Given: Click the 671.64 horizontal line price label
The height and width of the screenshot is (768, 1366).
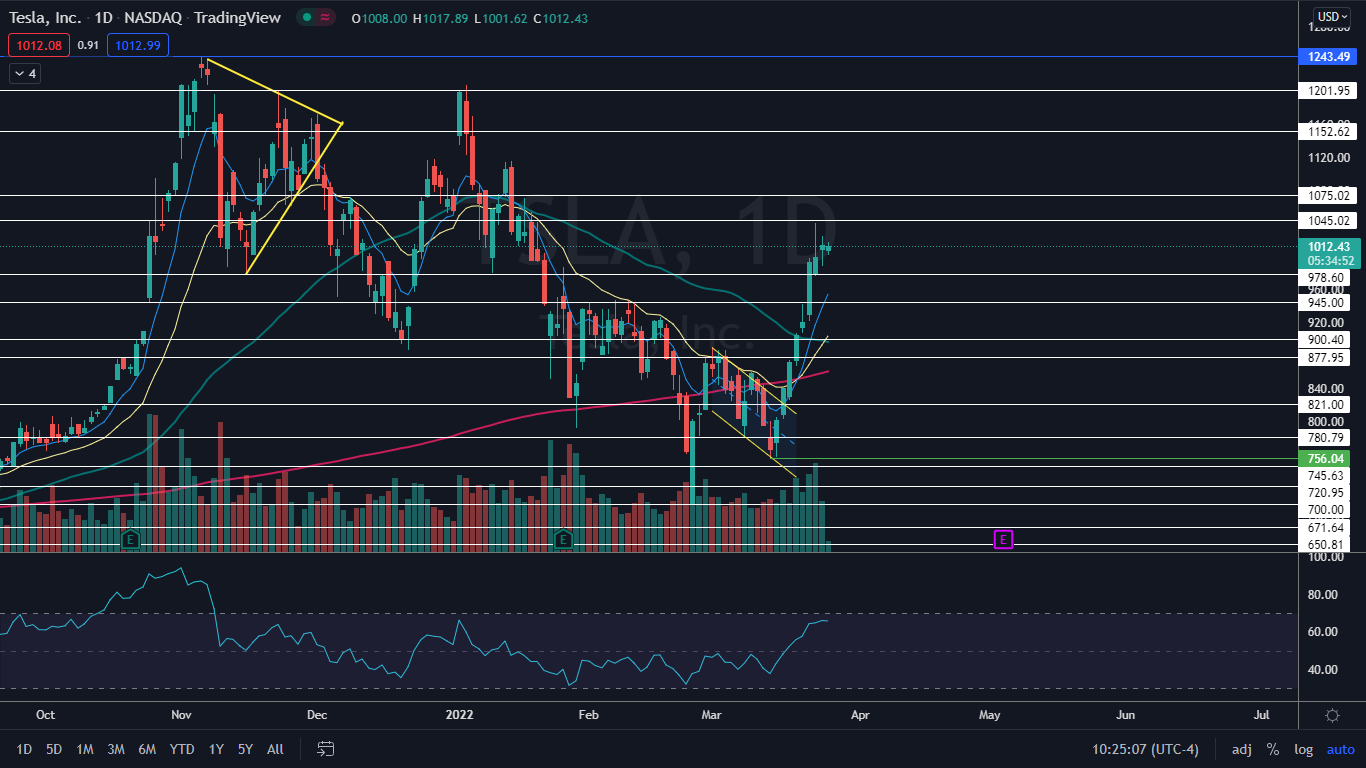Looking at the screenshot, I should [x=1326, y=527].
